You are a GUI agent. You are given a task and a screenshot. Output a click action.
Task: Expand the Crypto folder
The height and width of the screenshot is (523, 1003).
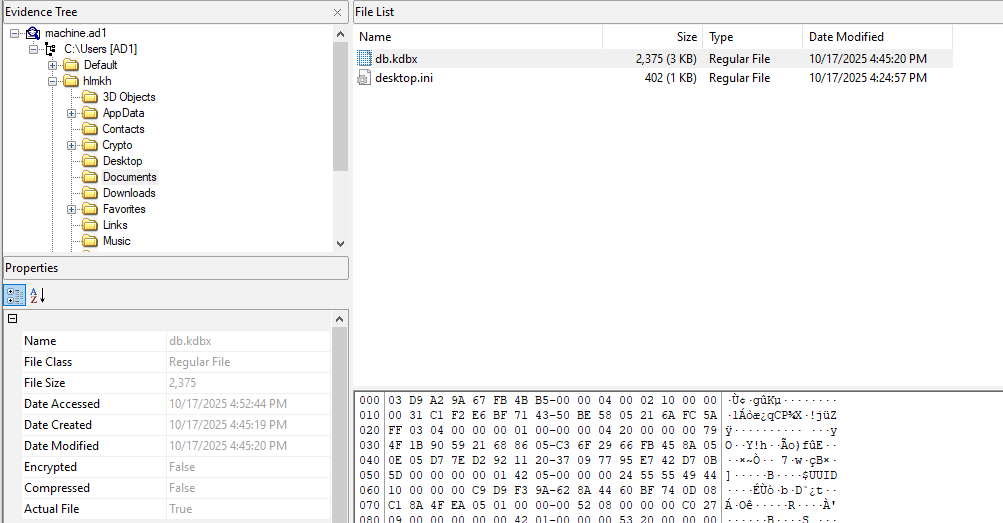[x=72, y=145]
